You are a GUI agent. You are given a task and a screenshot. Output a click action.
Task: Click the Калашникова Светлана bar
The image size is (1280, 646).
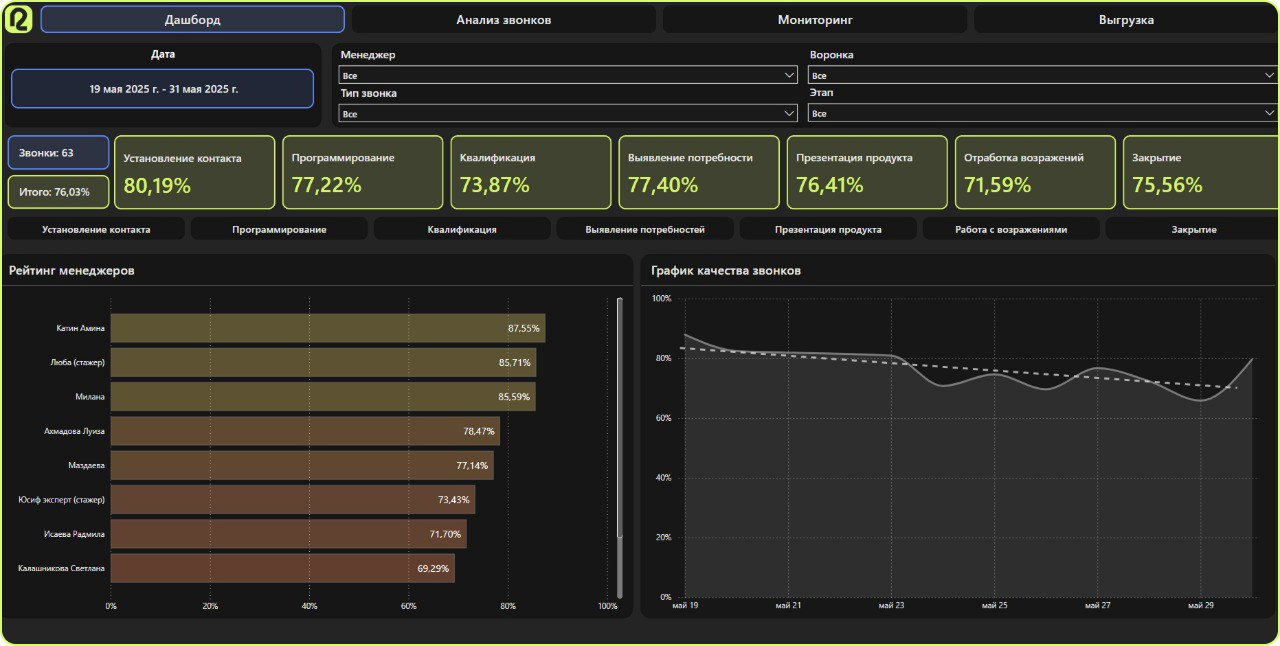pos(282,568)
